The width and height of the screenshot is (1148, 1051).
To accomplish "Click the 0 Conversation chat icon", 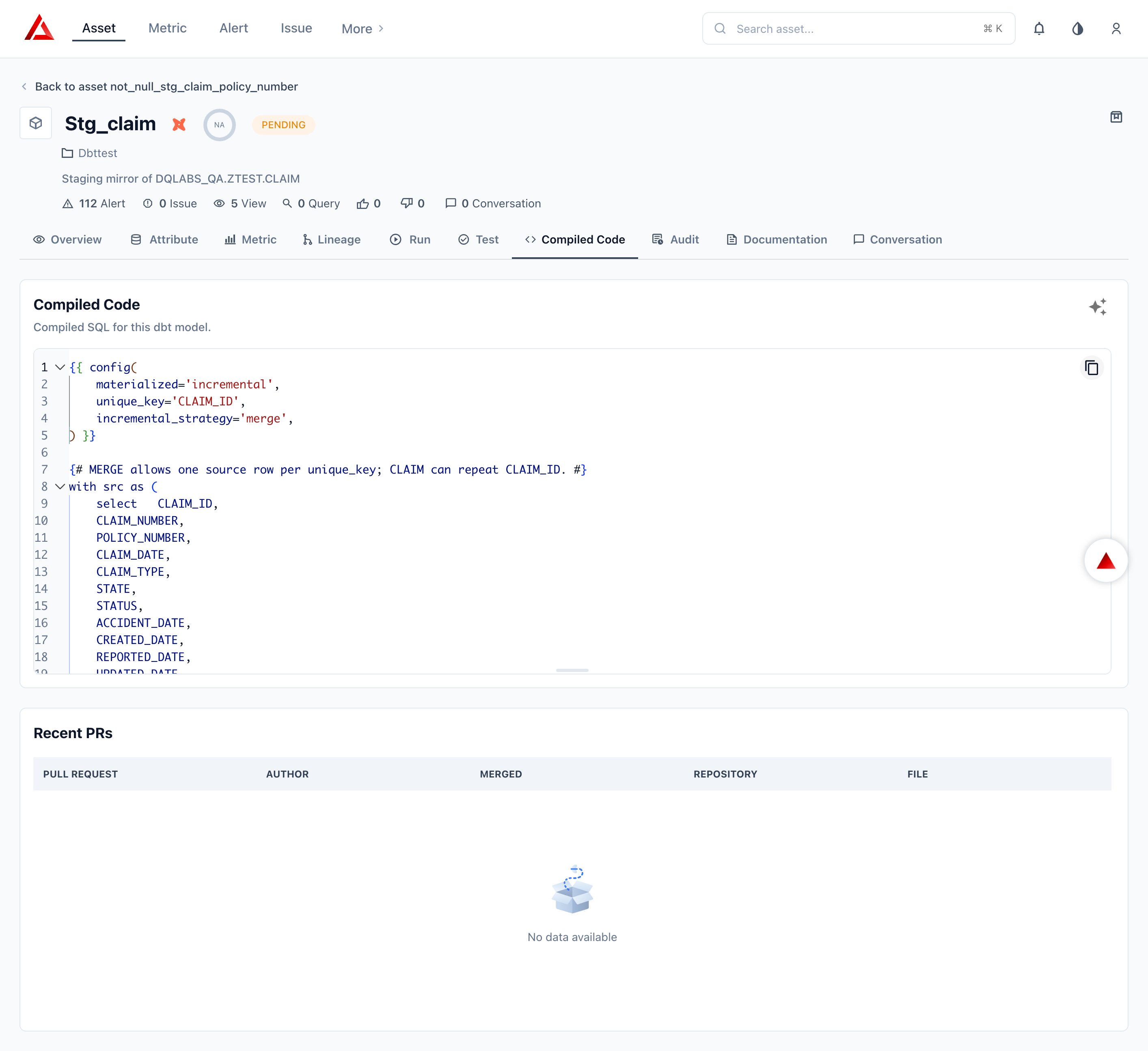I will [x=451, y=203].
